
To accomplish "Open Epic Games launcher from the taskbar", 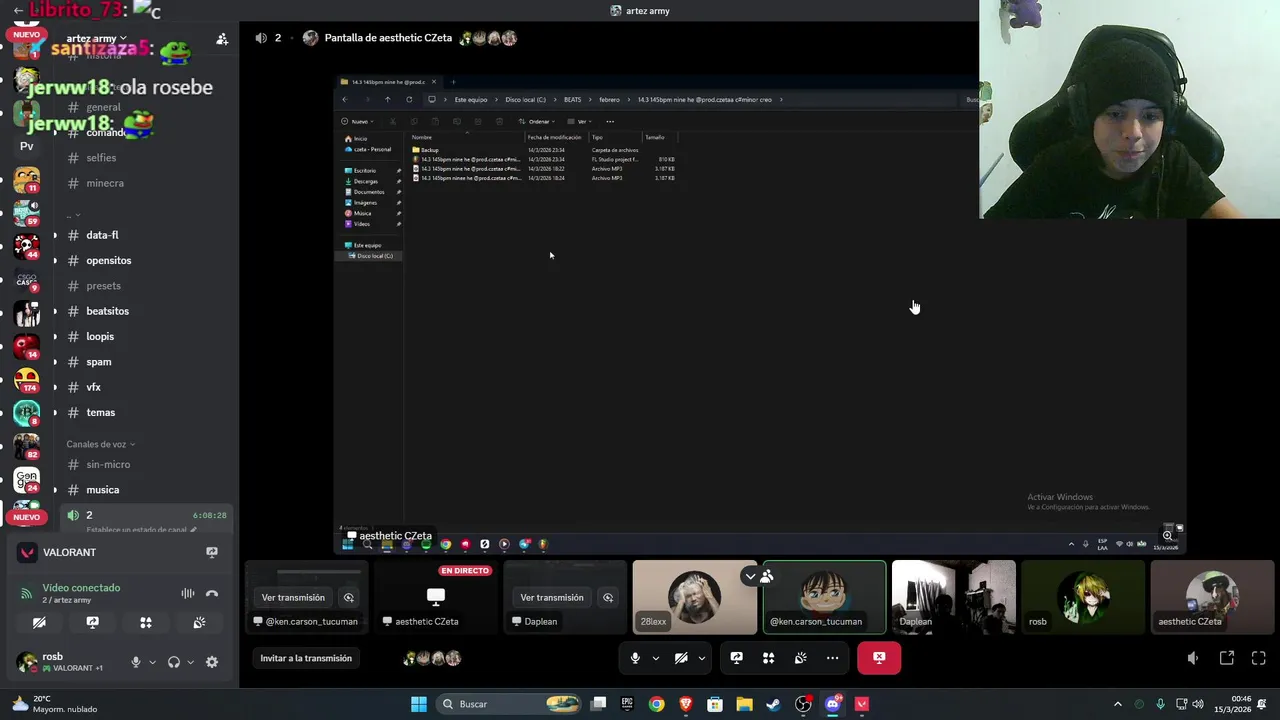I will tap(627, 704).
